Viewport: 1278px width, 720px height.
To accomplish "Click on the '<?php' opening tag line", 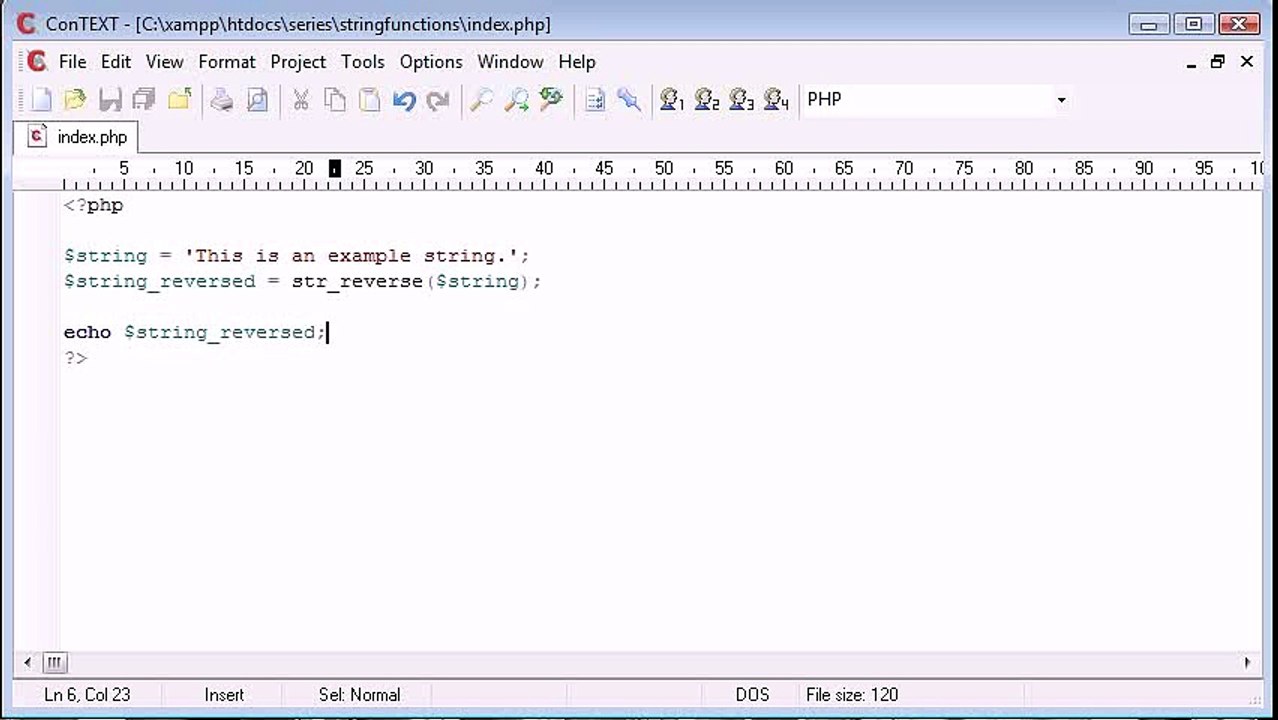I will pyautogui.click(x=93, y=205).
